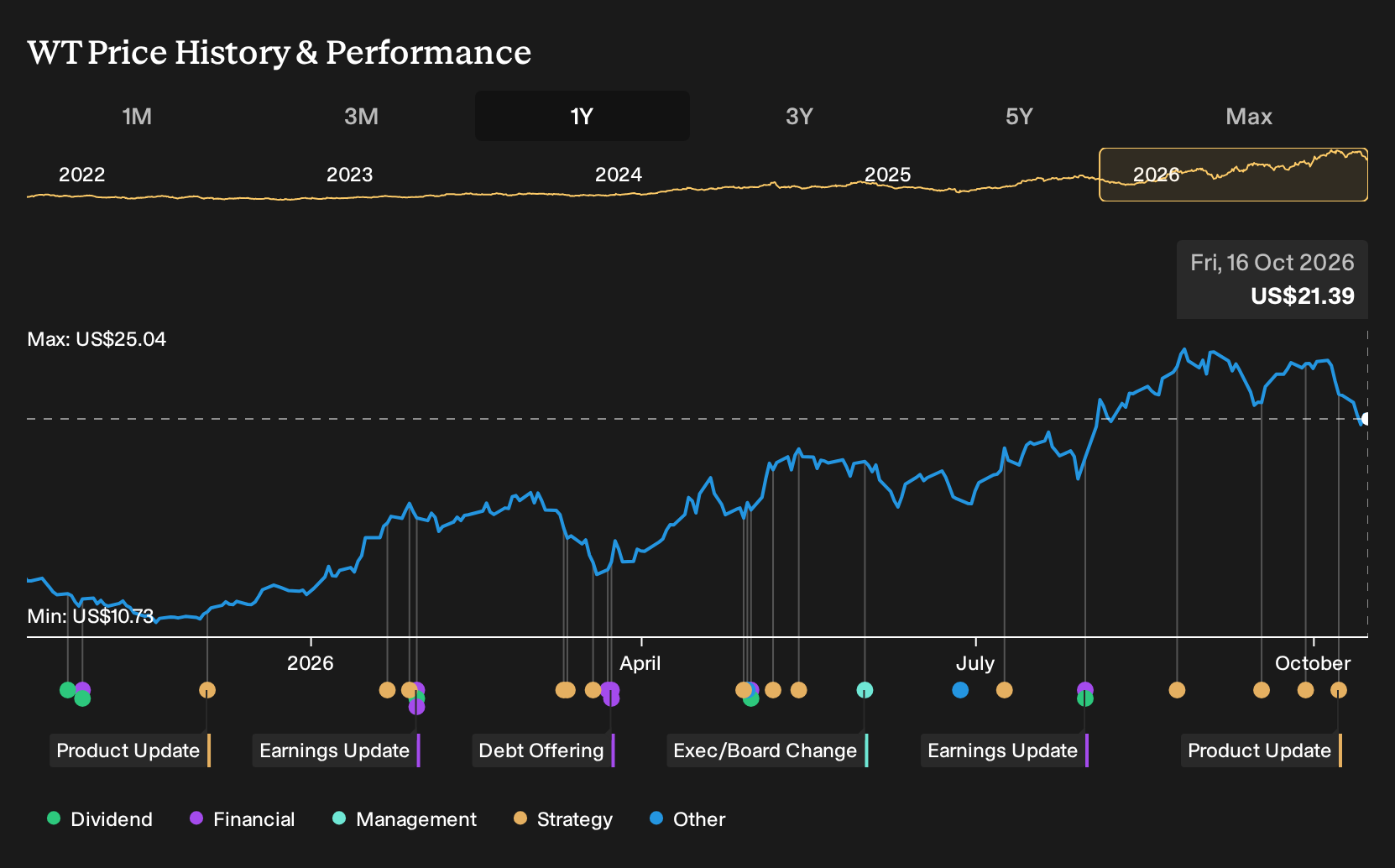This screenshot has width=1395, height=868.
Task: Click the lone Strategy dot above left Product Update
Action: (207, 690)
